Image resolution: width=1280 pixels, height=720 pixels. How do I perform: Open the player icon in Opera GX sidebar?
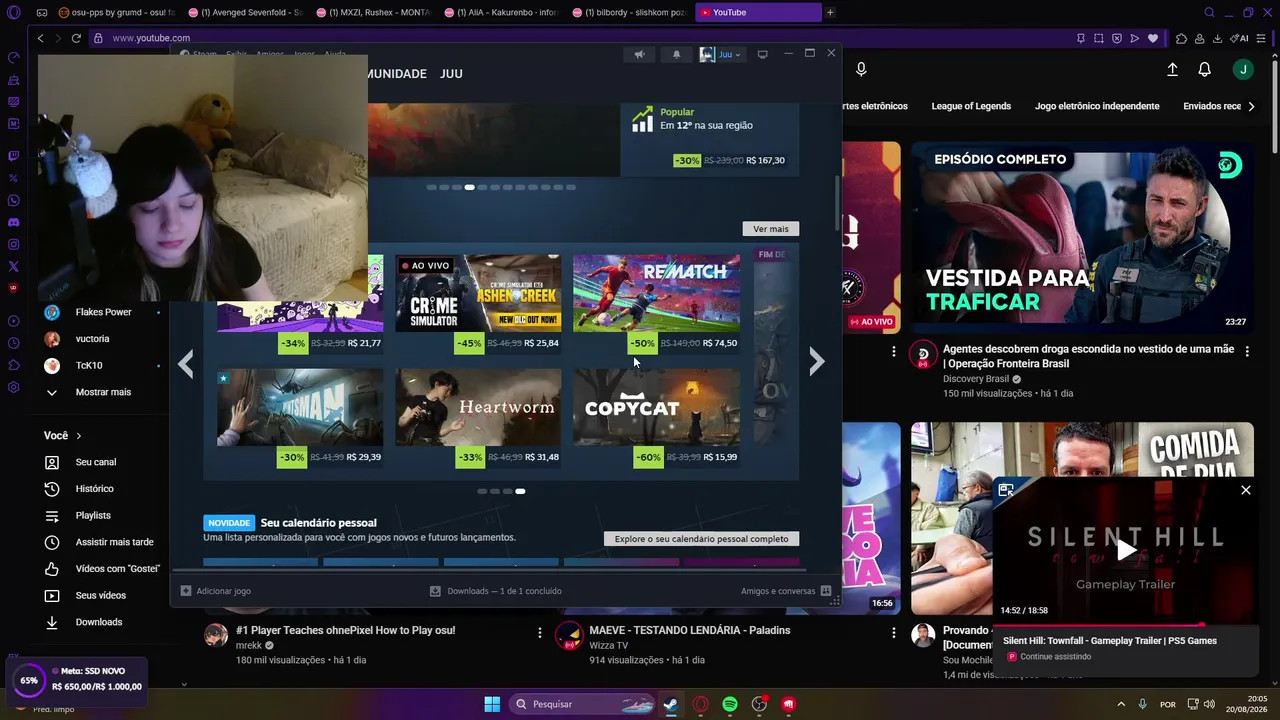[14, 321]
